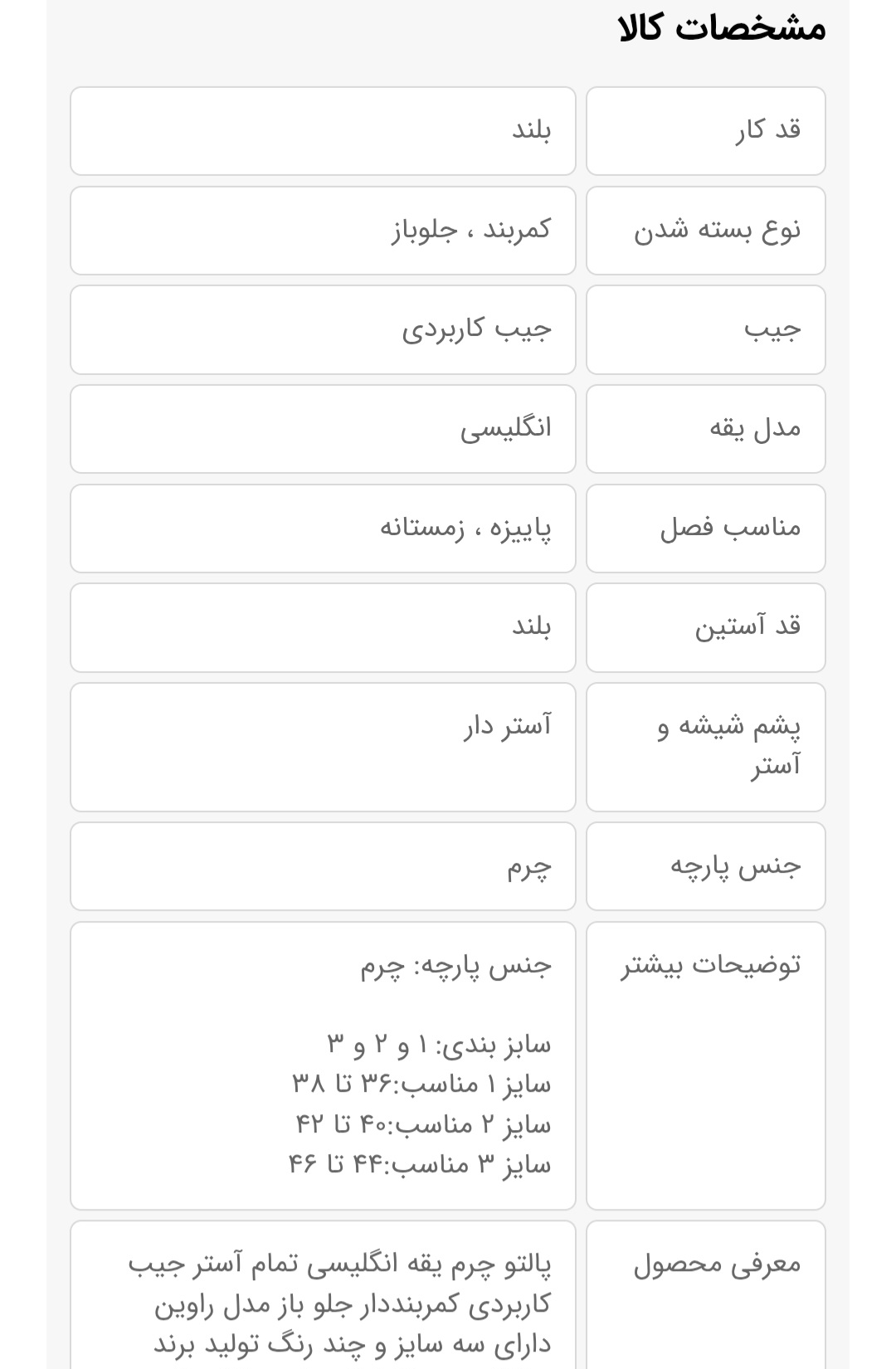Click the آستر دار value
This screenshot has height=1369, width=896.
(507, 727)
